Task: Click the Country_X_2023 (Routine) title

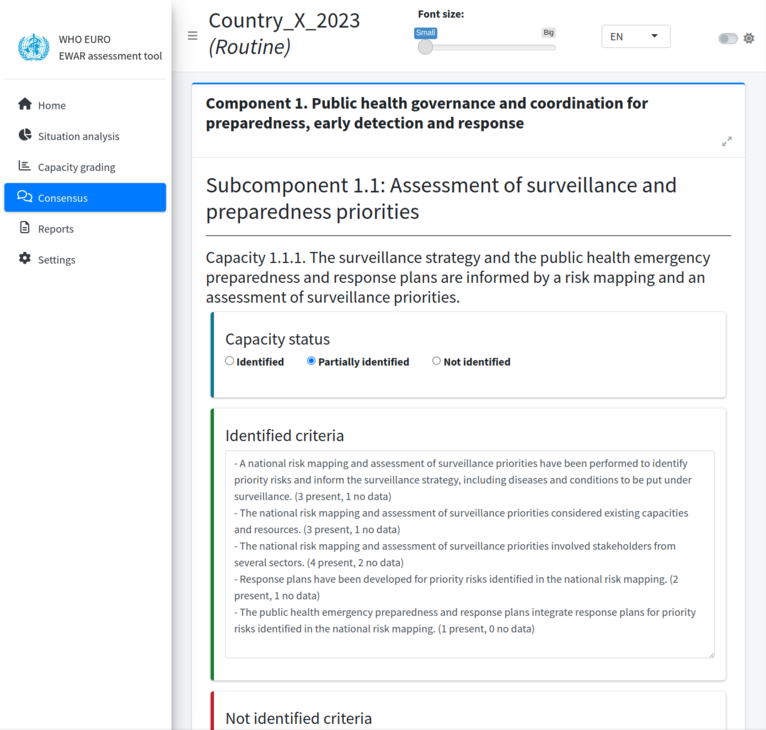Action: (284, 34)
